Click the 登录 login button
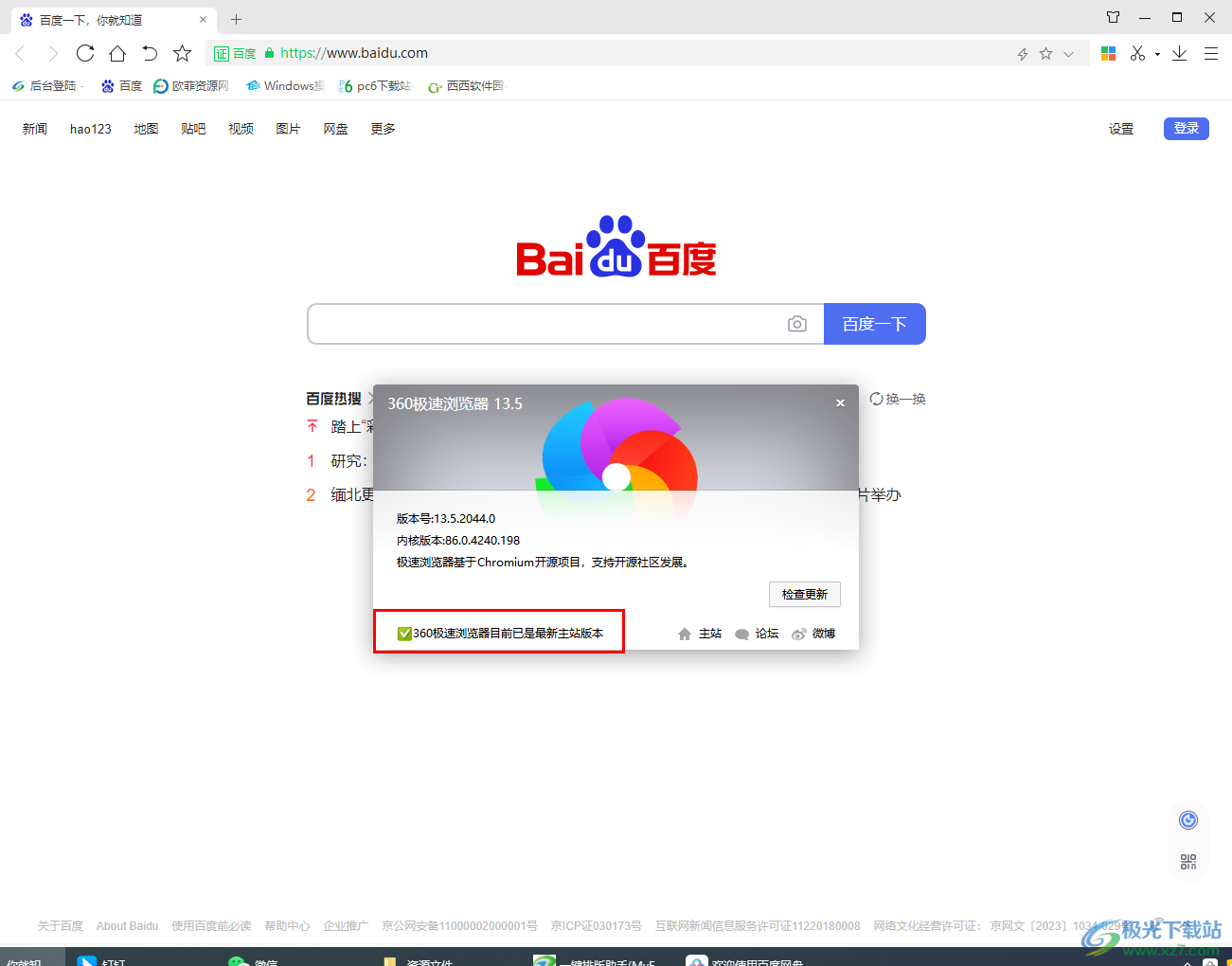Image resolution: width=1232 pixels, height=966 pixels. [1187, 128]
